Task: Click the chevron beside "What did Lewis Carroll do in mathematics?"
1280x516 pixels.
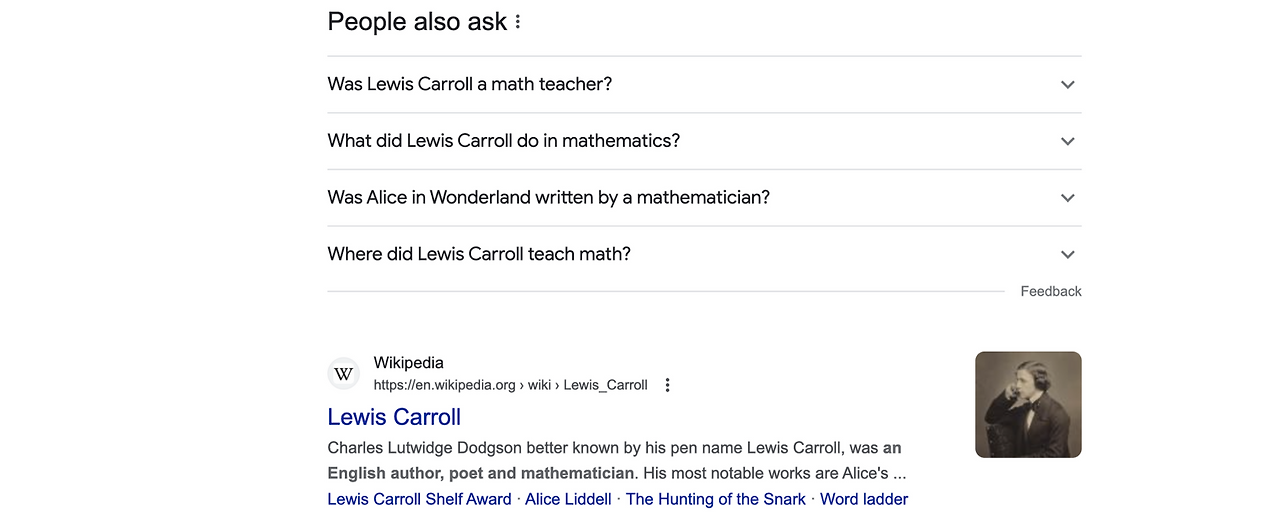Action: point(1067,141)
